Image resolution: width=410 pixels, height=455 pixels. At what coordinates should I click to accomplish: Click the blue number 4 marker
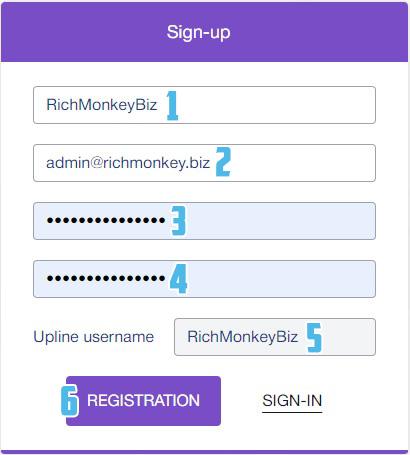tap(178, 279)
